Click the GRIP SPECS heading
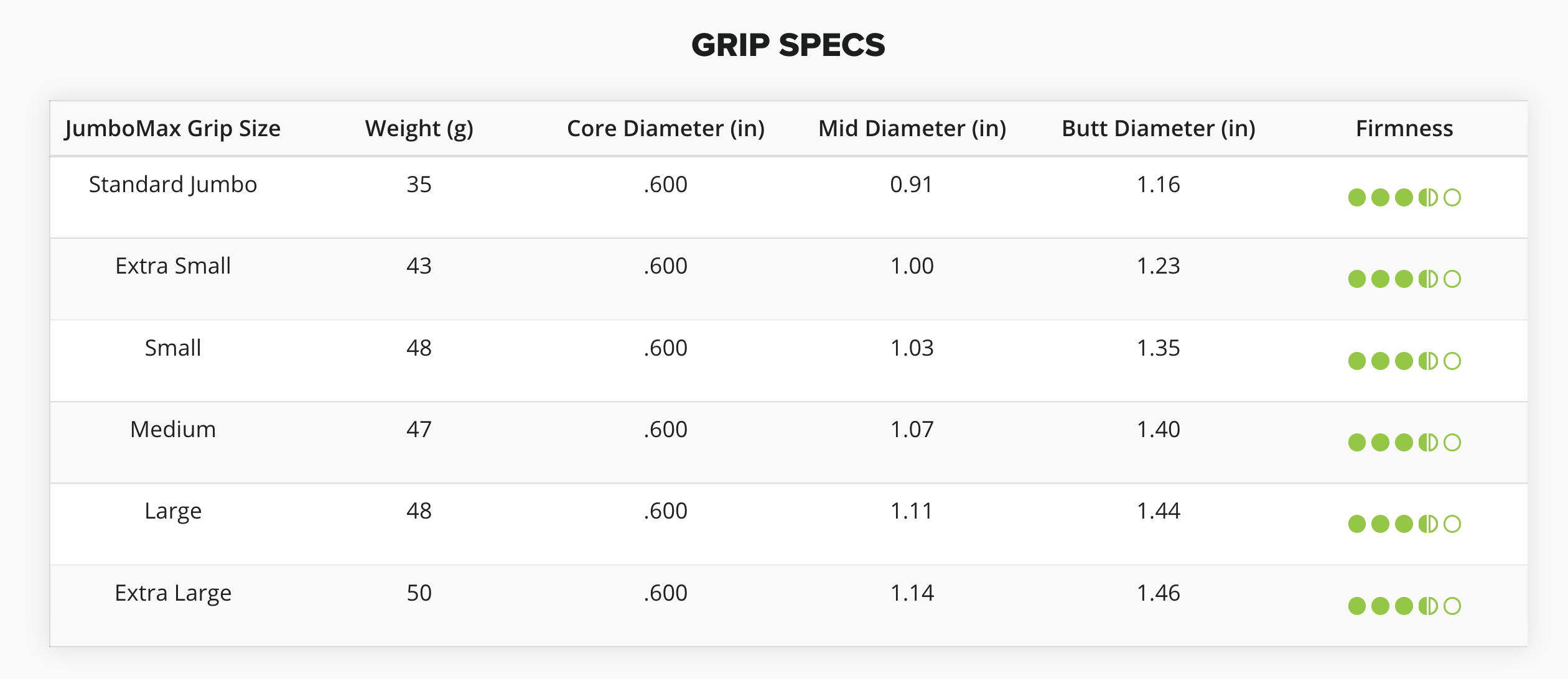The height and width of the screenshot is (679, 1568). point(788,45)
